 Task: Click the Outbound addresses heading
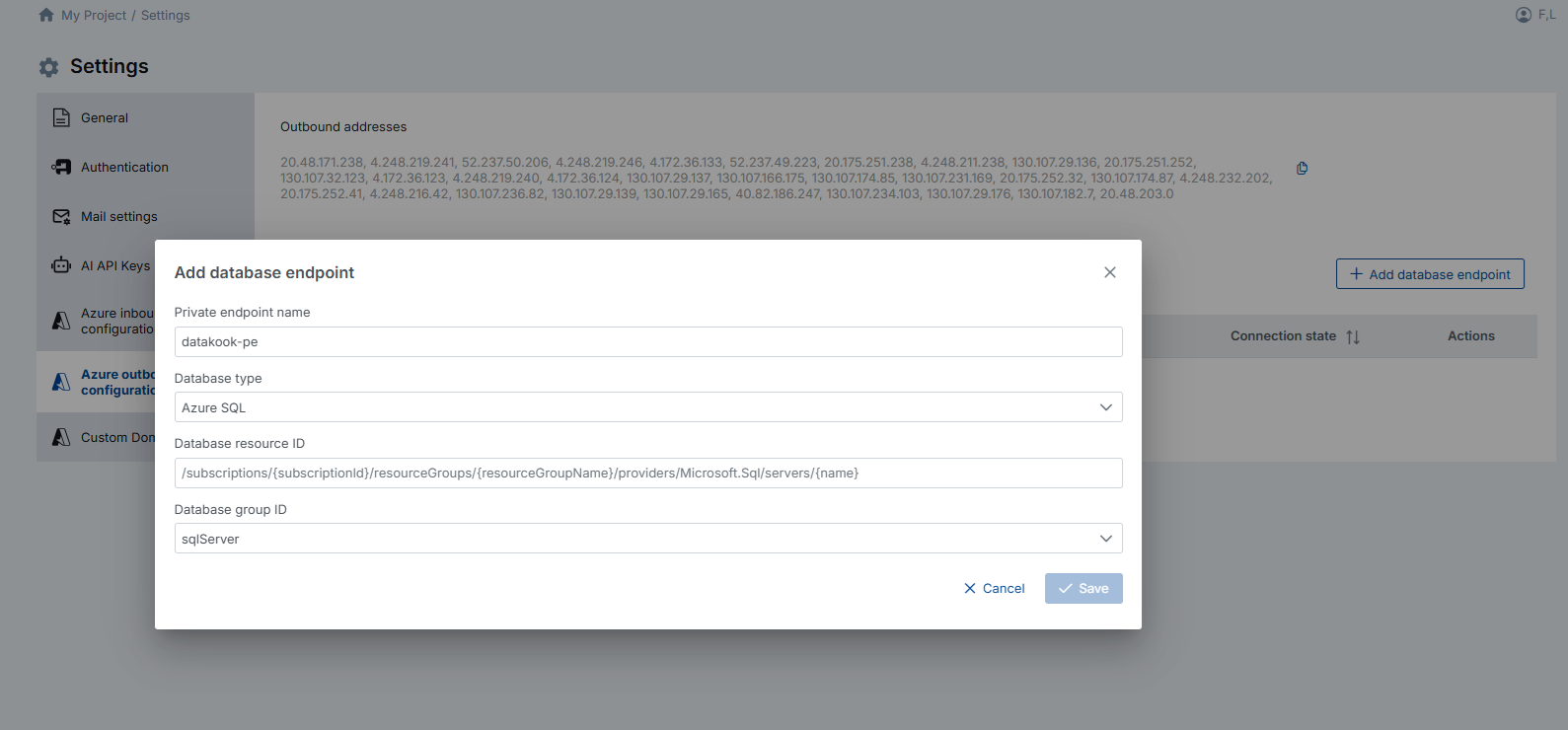[343, 126]
